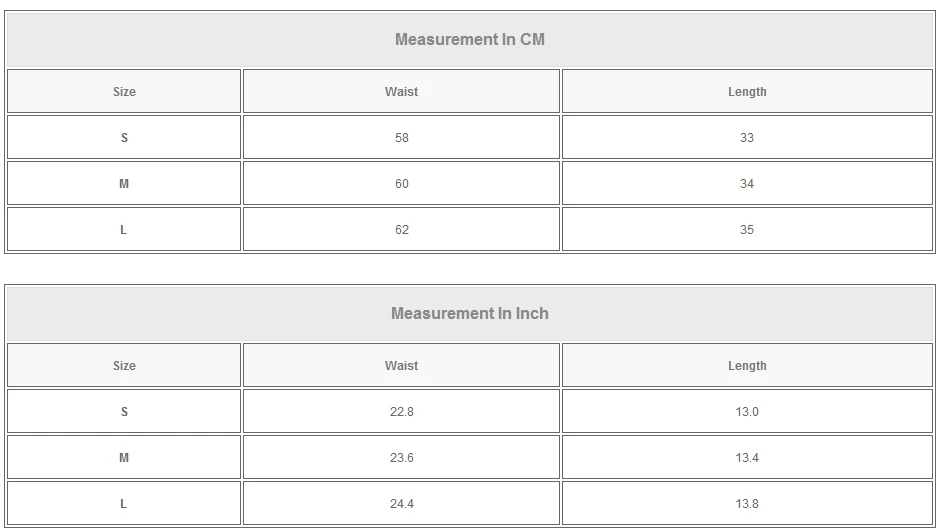Click the Size header in the Inch table
This screenshot has height=531, width=938.
click(124, 366)
